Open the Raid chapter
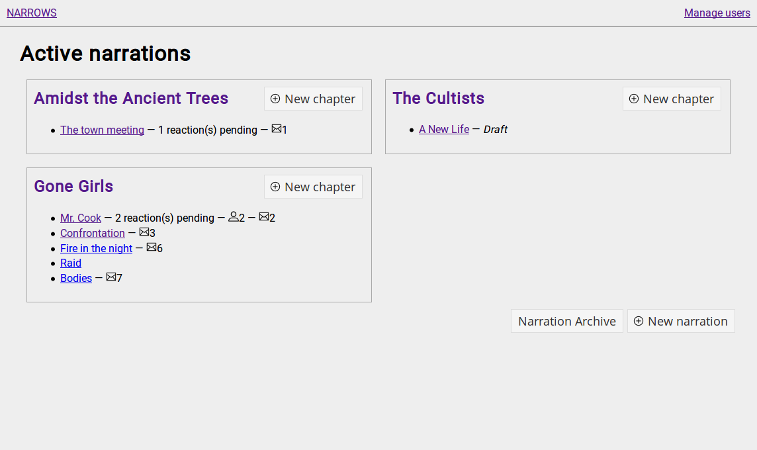The height and width of the screenshot is (450, 757). pyautogui.click(x=70, y=263)
